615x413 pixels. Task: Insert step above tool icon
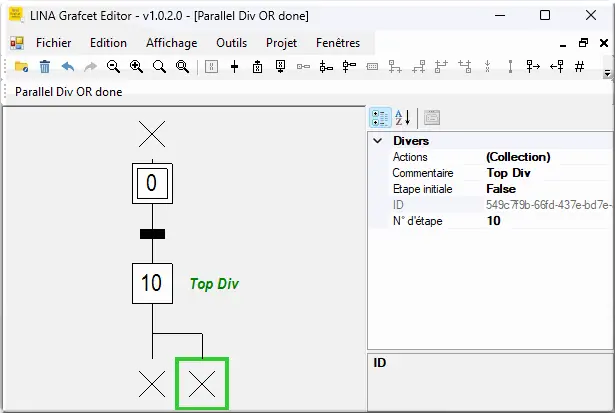[x=257, y=67]
